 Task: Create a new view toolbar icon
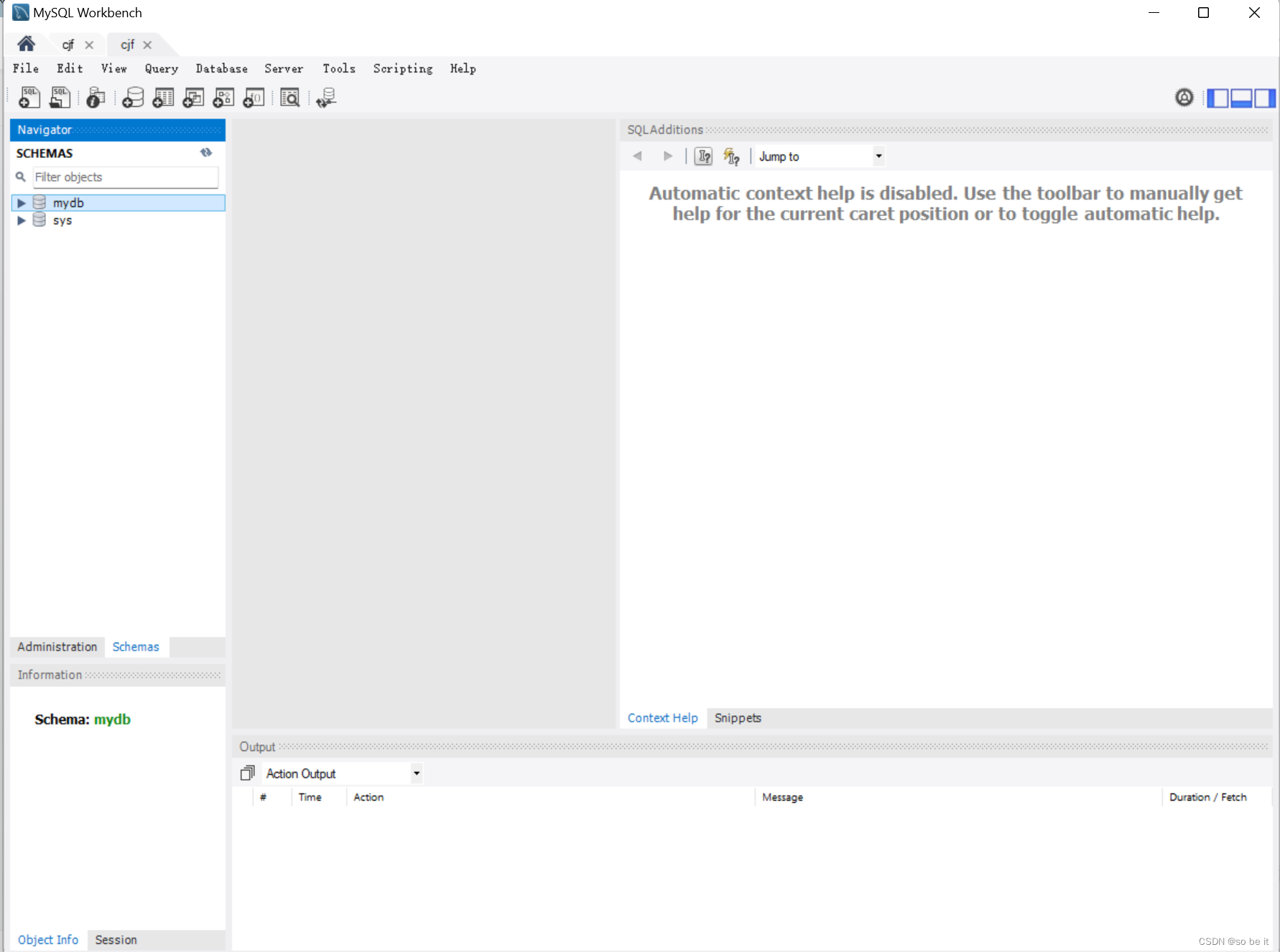point(193,97)
